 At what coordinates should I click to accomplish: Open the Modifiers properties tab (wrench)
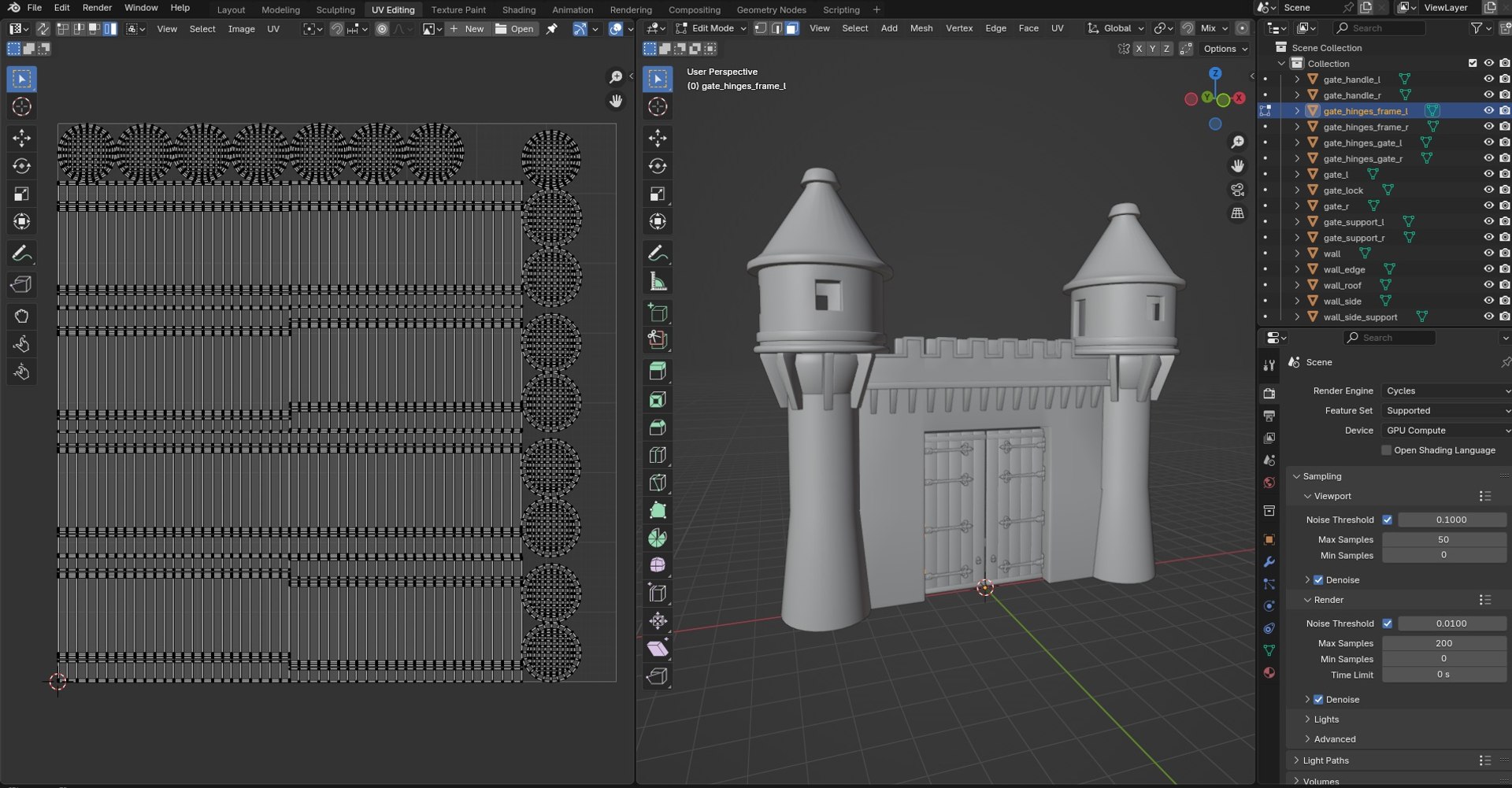tap(1269, 562)
